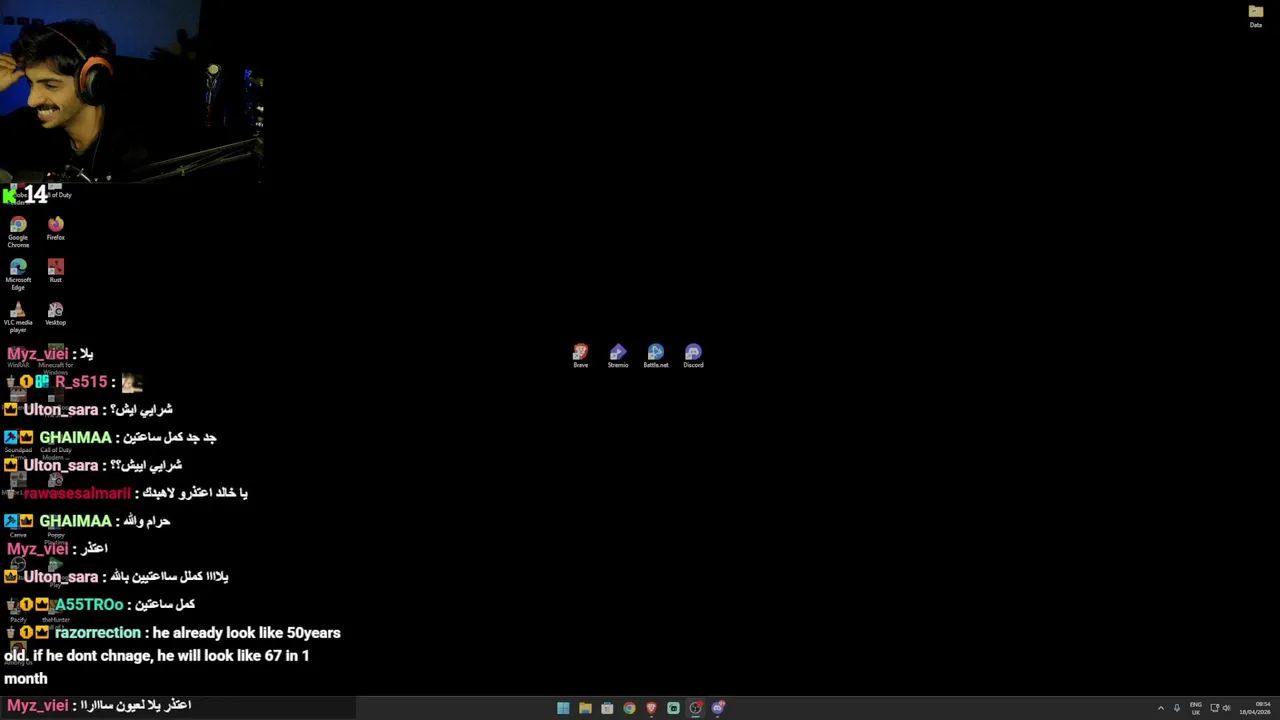Select the Discord desktop shortcut
The height and width of the screenshot is (720, 1280).
693,356
